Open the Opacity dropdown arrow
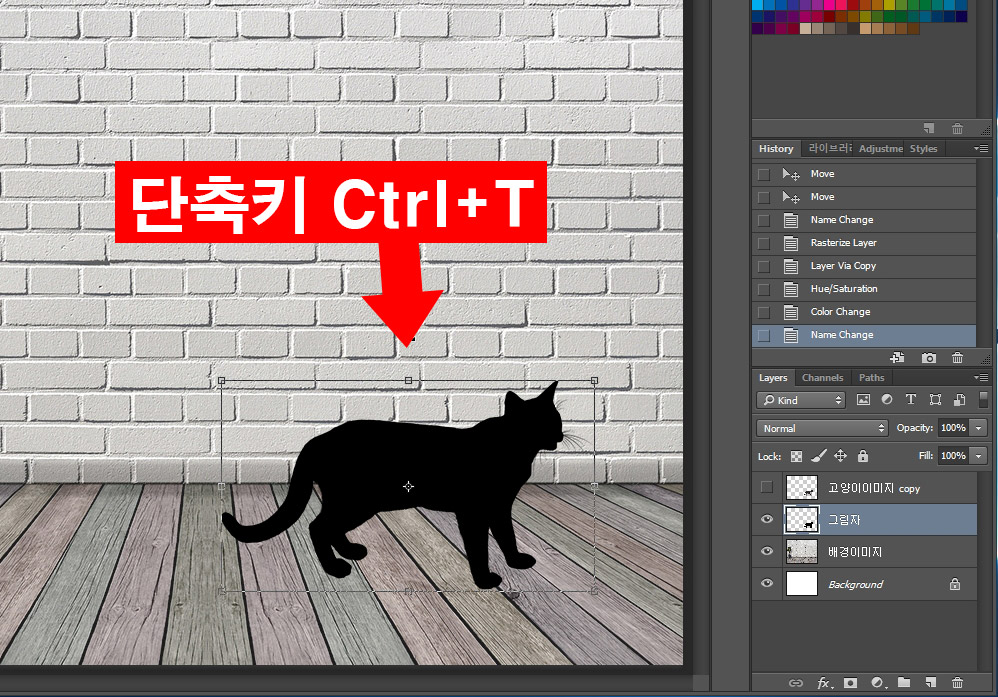The height and width of the screenshot is (697, 998). point(978,427)
